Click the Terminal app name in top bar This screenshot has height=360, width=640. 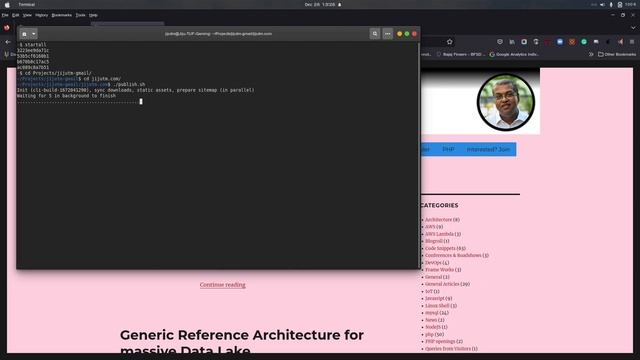coord(27,4)
